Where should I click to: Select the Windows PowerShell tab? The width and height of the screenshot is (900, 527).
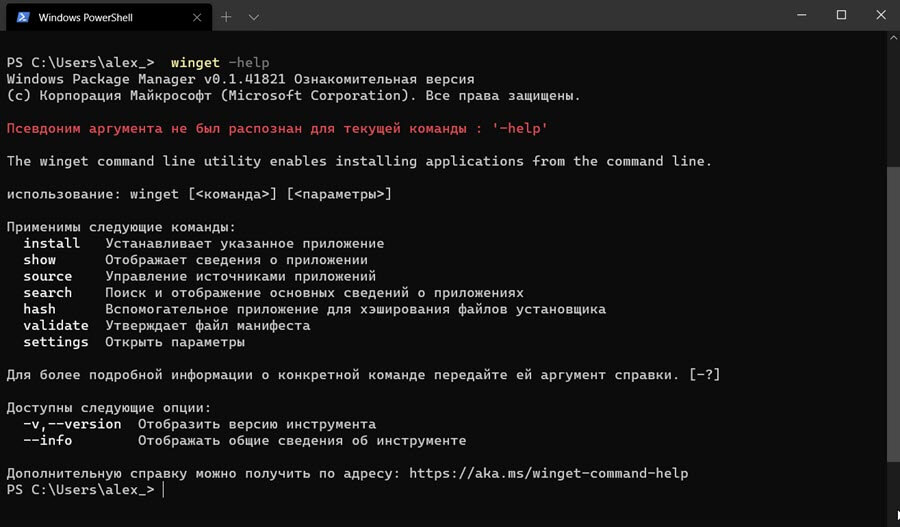tap(108, 17)
